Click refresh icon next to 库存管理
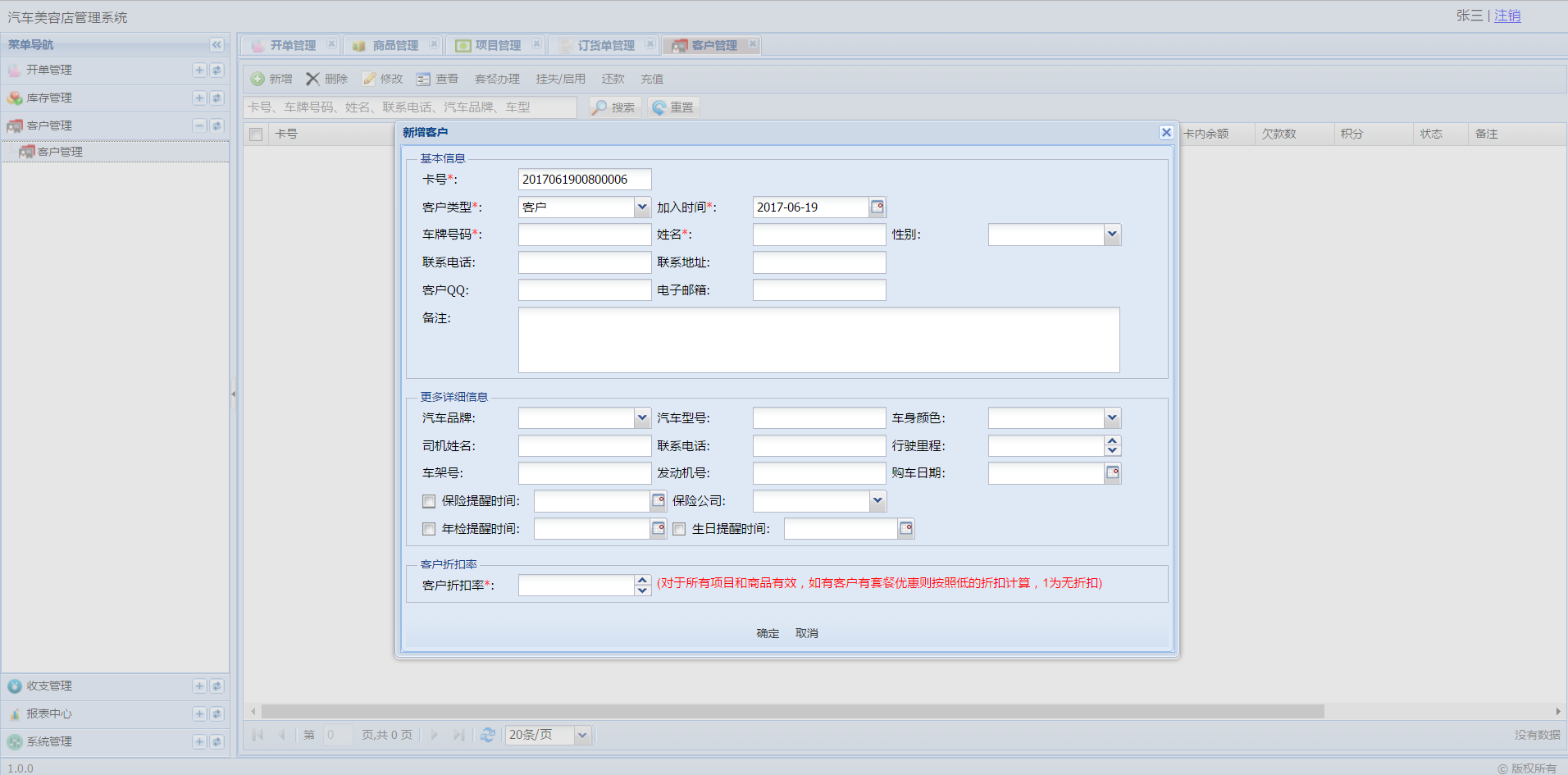 click(x=217, y=98)
